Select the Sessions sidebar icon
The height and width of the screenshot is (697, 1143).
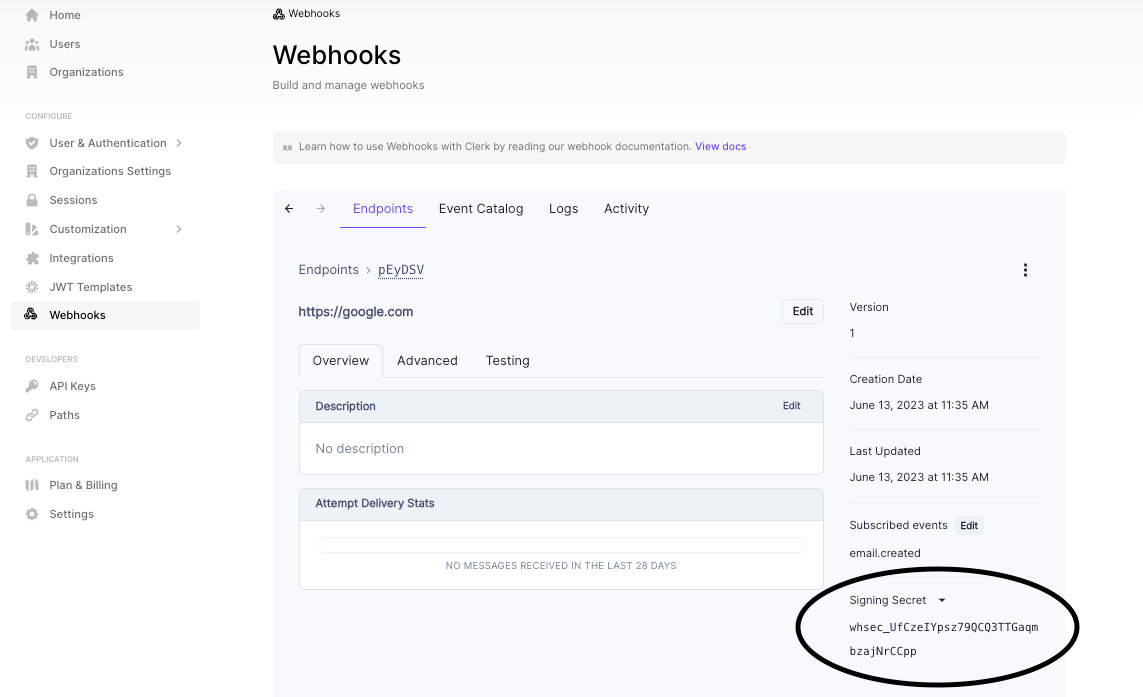pos(31,199)
